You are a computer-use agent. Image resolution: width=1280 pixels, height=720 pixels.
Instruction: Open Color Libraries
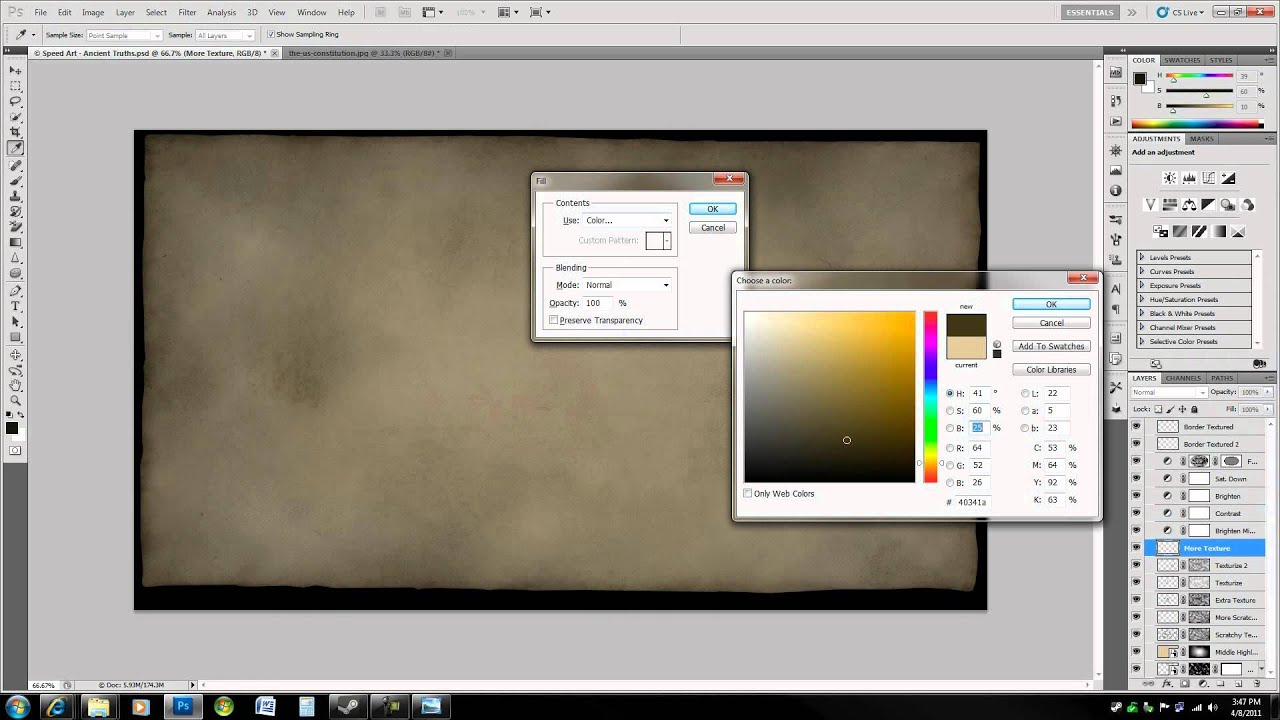(x=1051, y=370)
